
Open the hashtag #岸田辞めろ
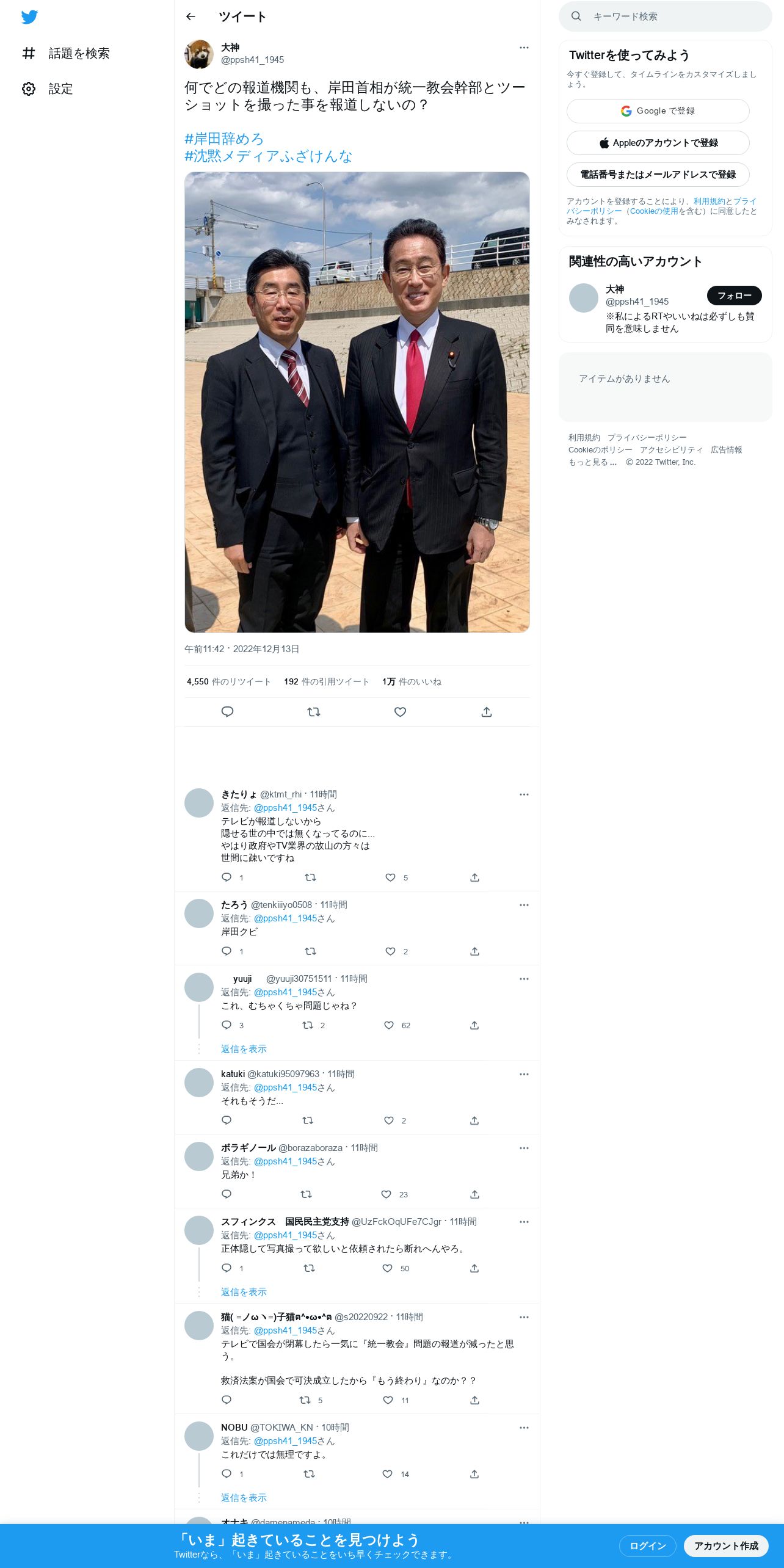coord(224,139)
